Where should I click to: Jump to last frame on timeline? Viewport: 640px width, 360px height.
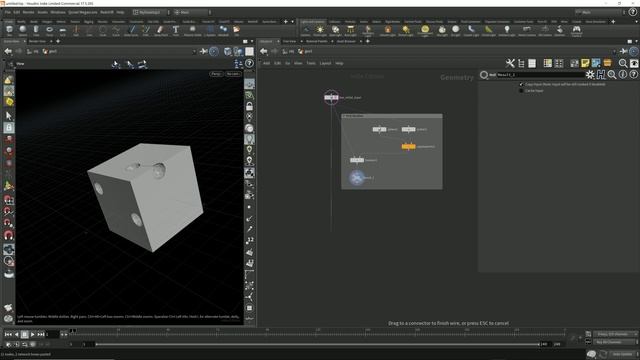[x=41, y=334]
